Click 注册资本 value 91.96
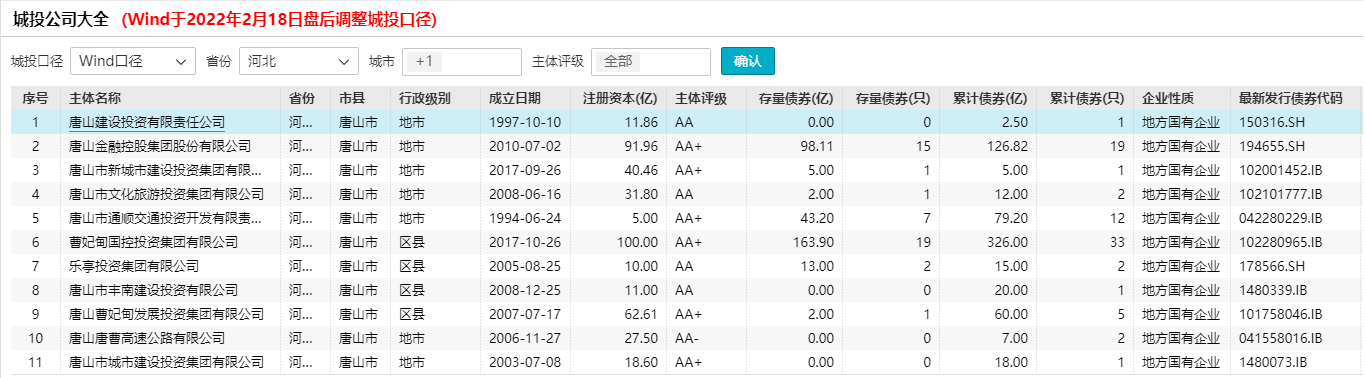 pos(641,146)
